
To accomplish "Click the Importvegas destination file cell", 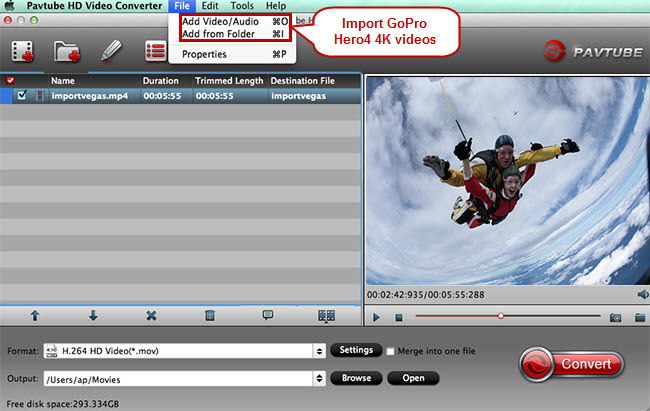I will (x=298, y=96).
